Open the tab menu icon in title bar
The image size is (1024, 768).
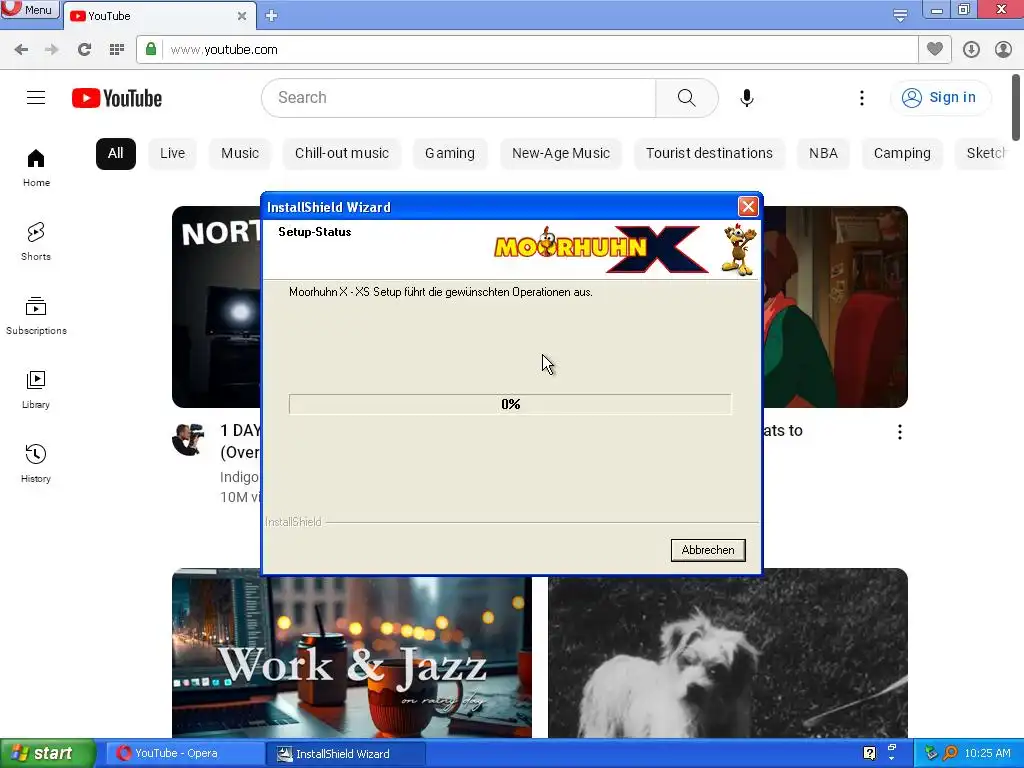click(x=900, y=15)
